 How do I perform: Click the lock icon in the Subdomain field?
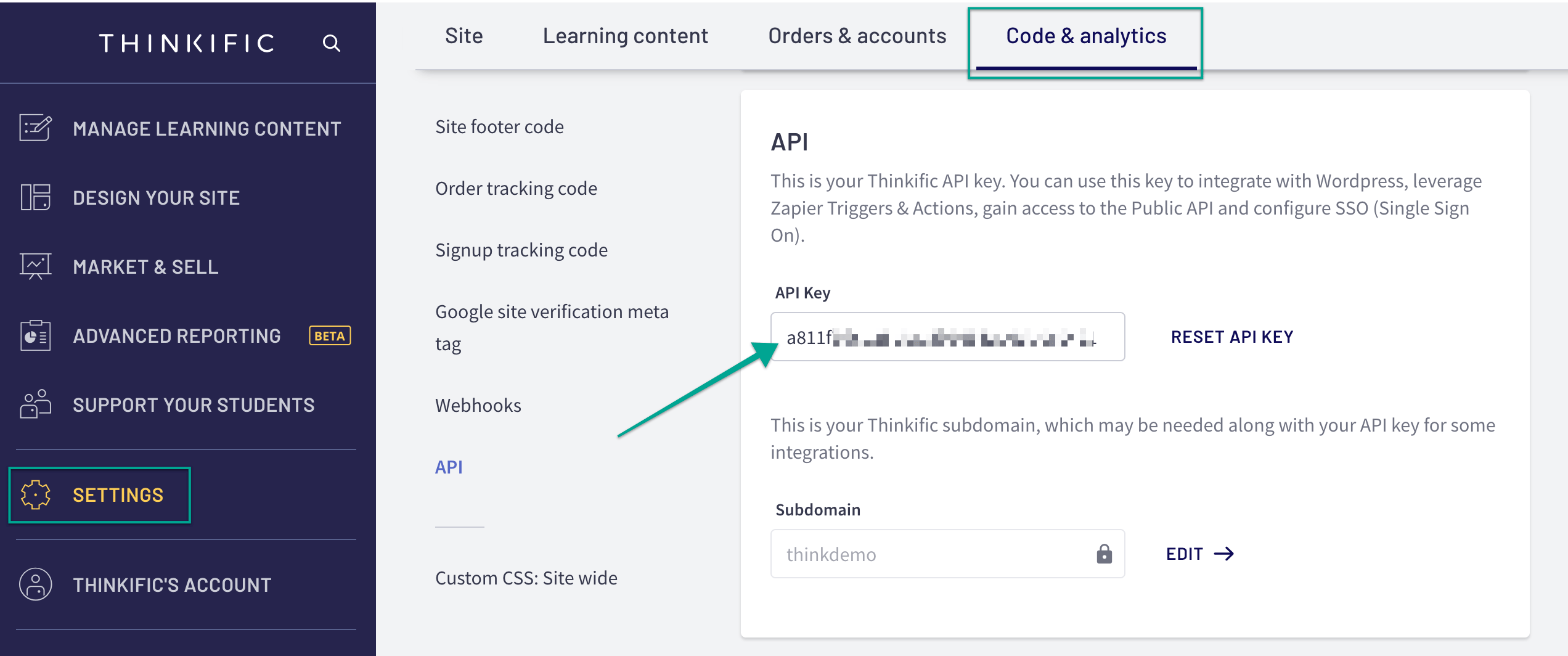1103,554
